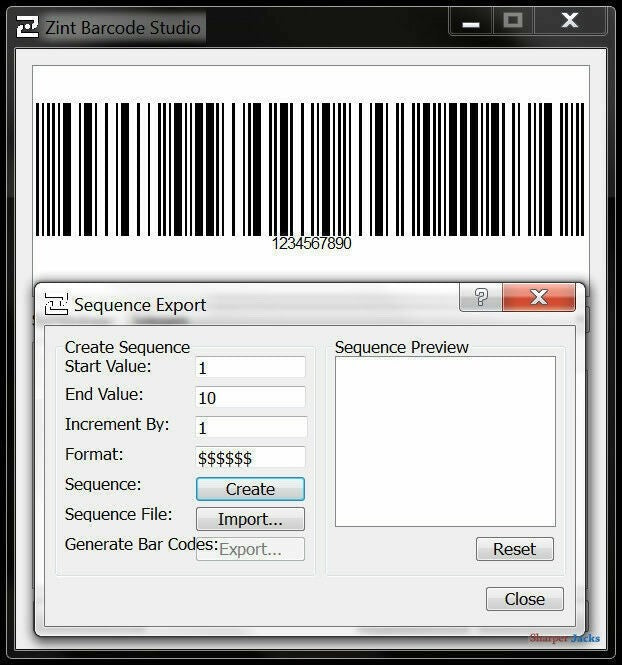The width and height of the screenshot is (622, 665).
Task: Click the generated barcode preview image
Action: pyautogui.click(x=310, y=168)
